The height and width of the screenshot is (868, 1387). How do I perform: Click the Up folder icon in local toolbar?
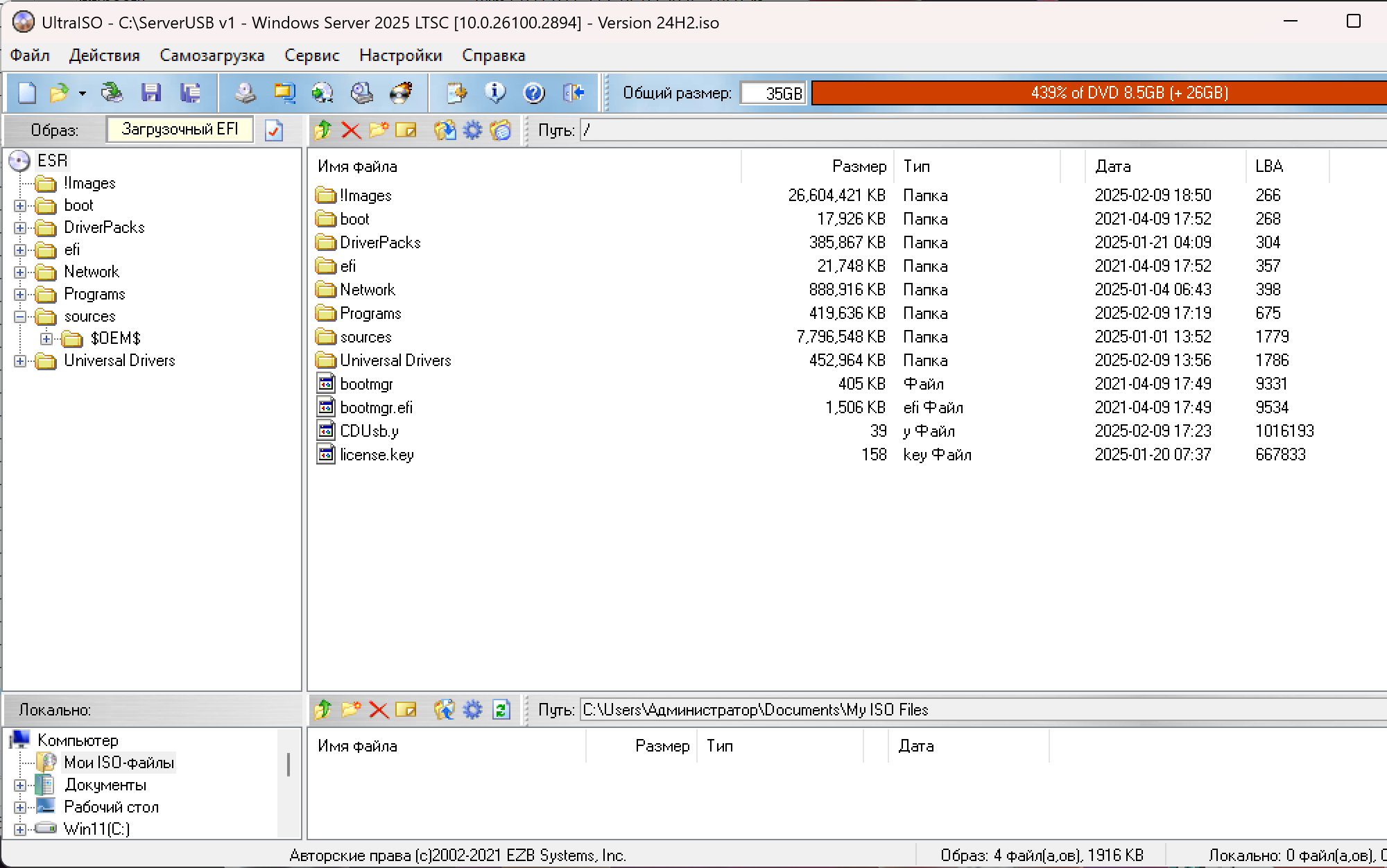click(322, 710)
